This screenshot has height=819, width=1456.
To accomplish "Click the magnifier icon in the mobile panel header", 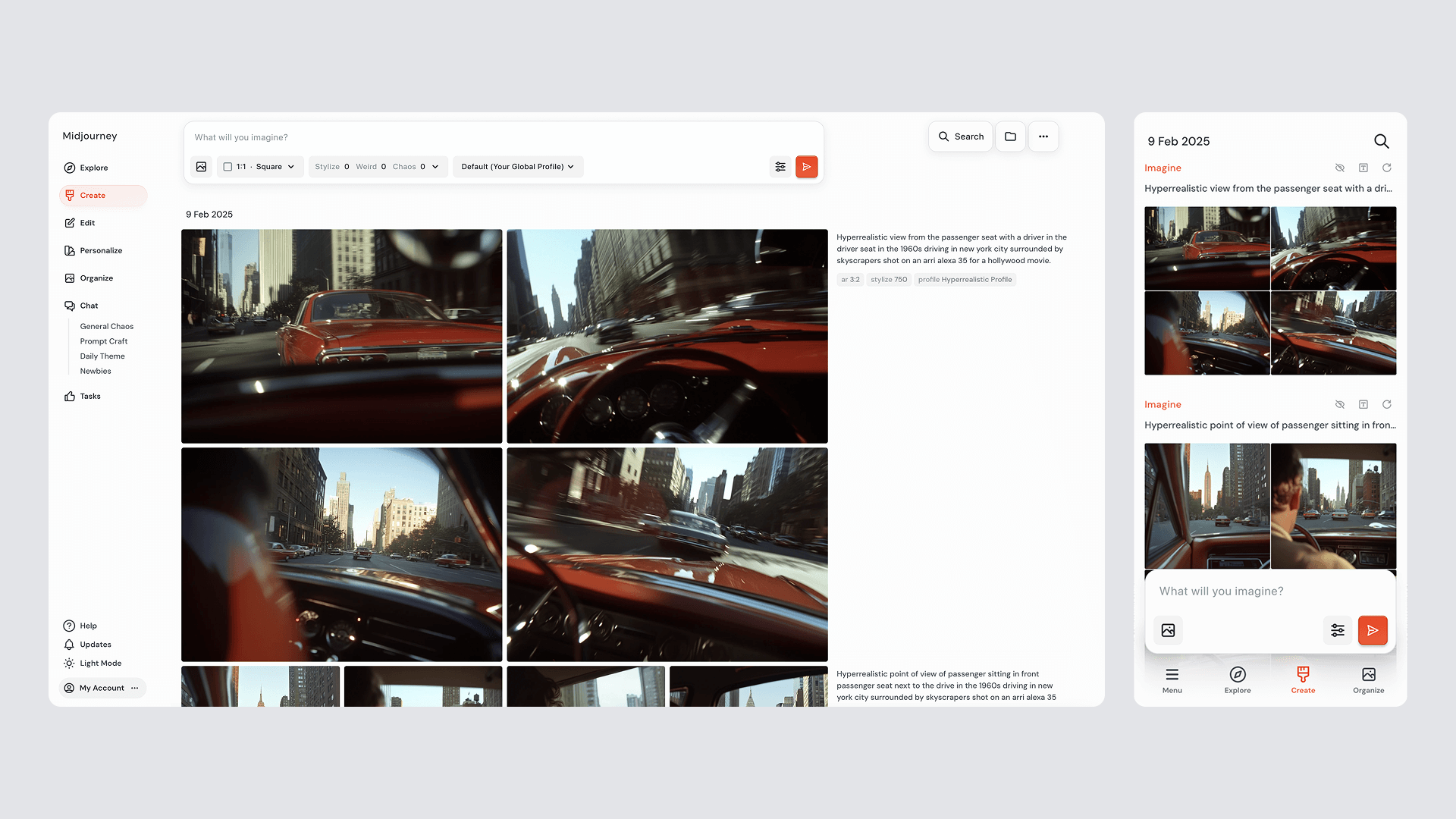I will pos(1381,141).
